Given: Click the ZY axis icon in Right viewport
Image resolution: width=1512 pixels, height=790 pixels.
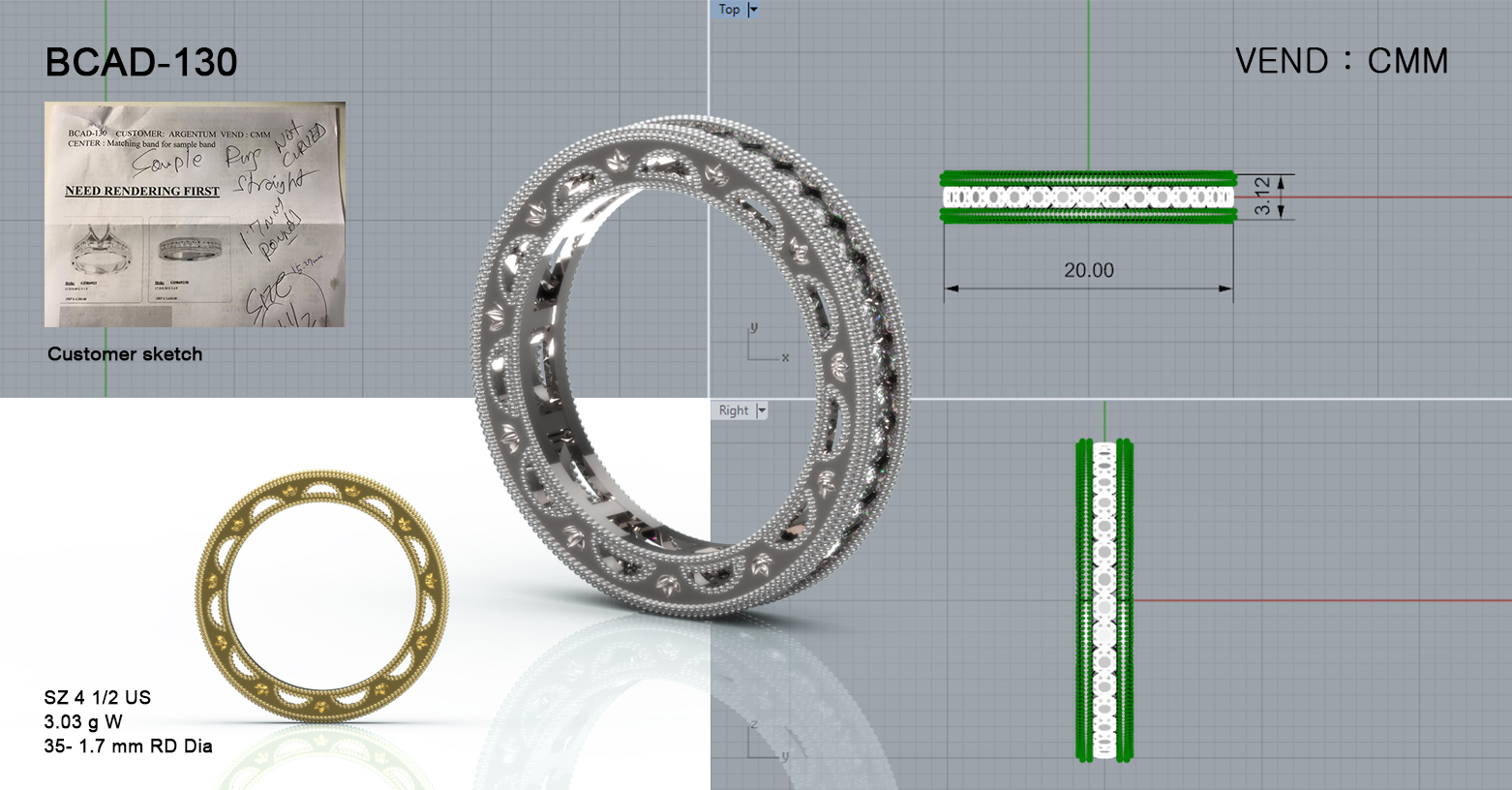Looking at the screenshot, I should (767, 741).
